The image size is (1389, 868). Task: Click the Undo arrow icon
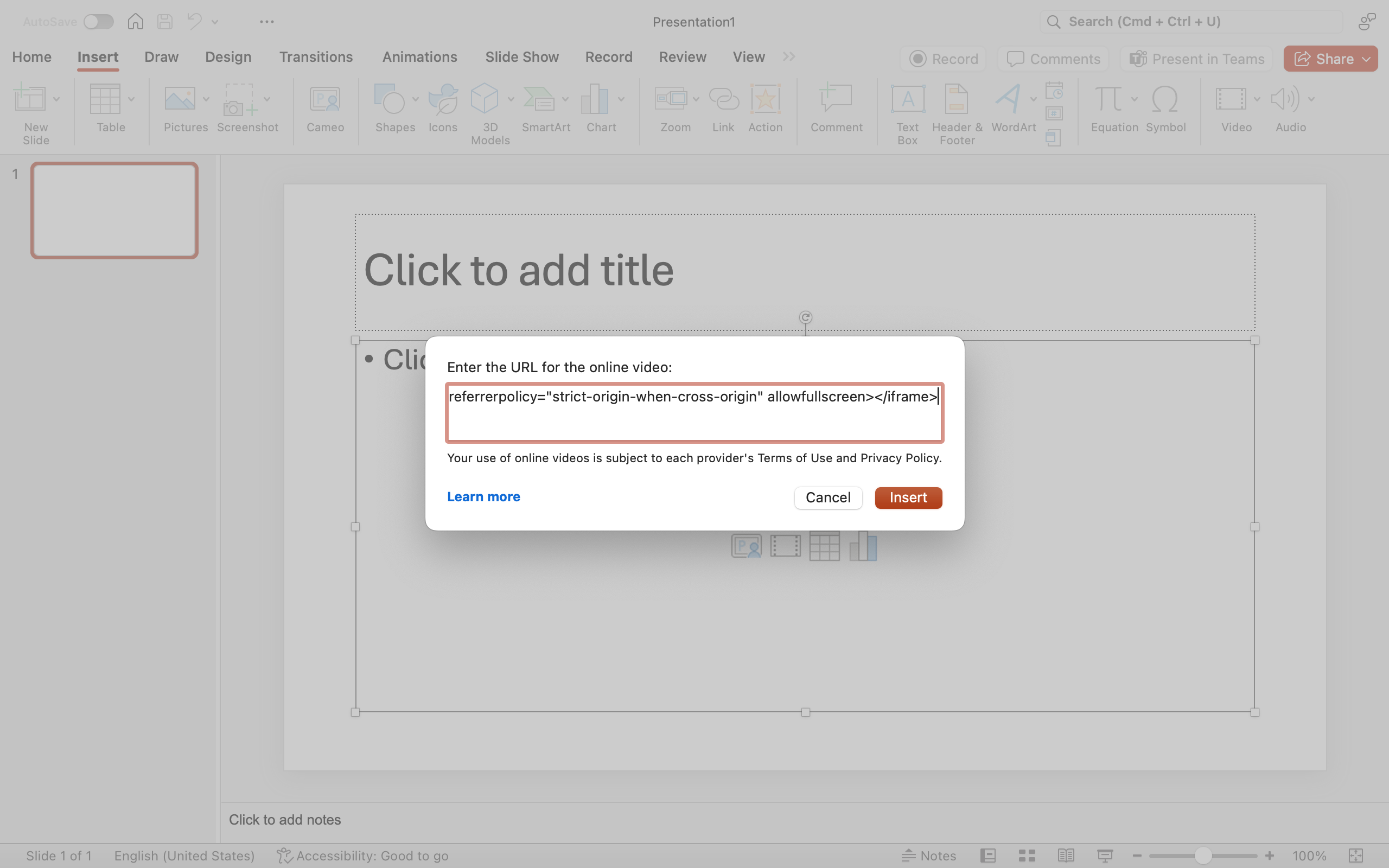195,21
